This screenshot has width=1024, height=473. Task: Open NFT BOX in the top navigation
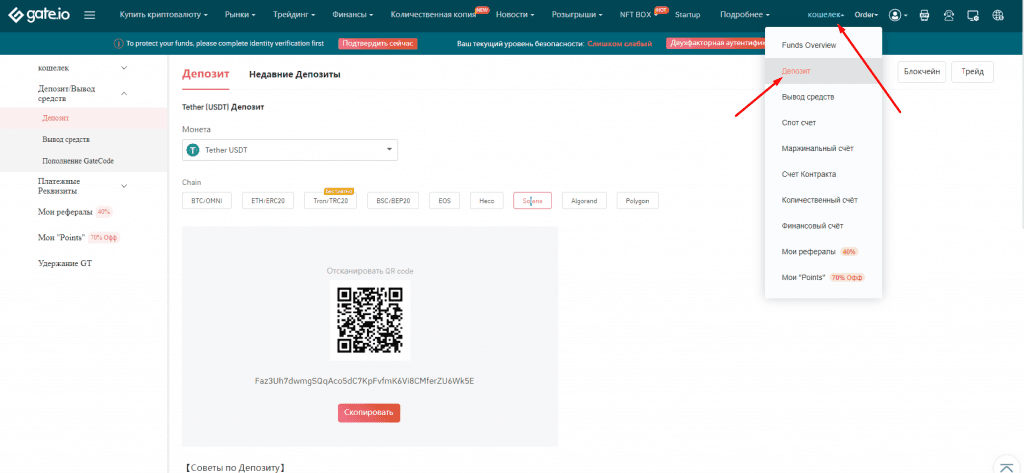click(x=635, y=14)
